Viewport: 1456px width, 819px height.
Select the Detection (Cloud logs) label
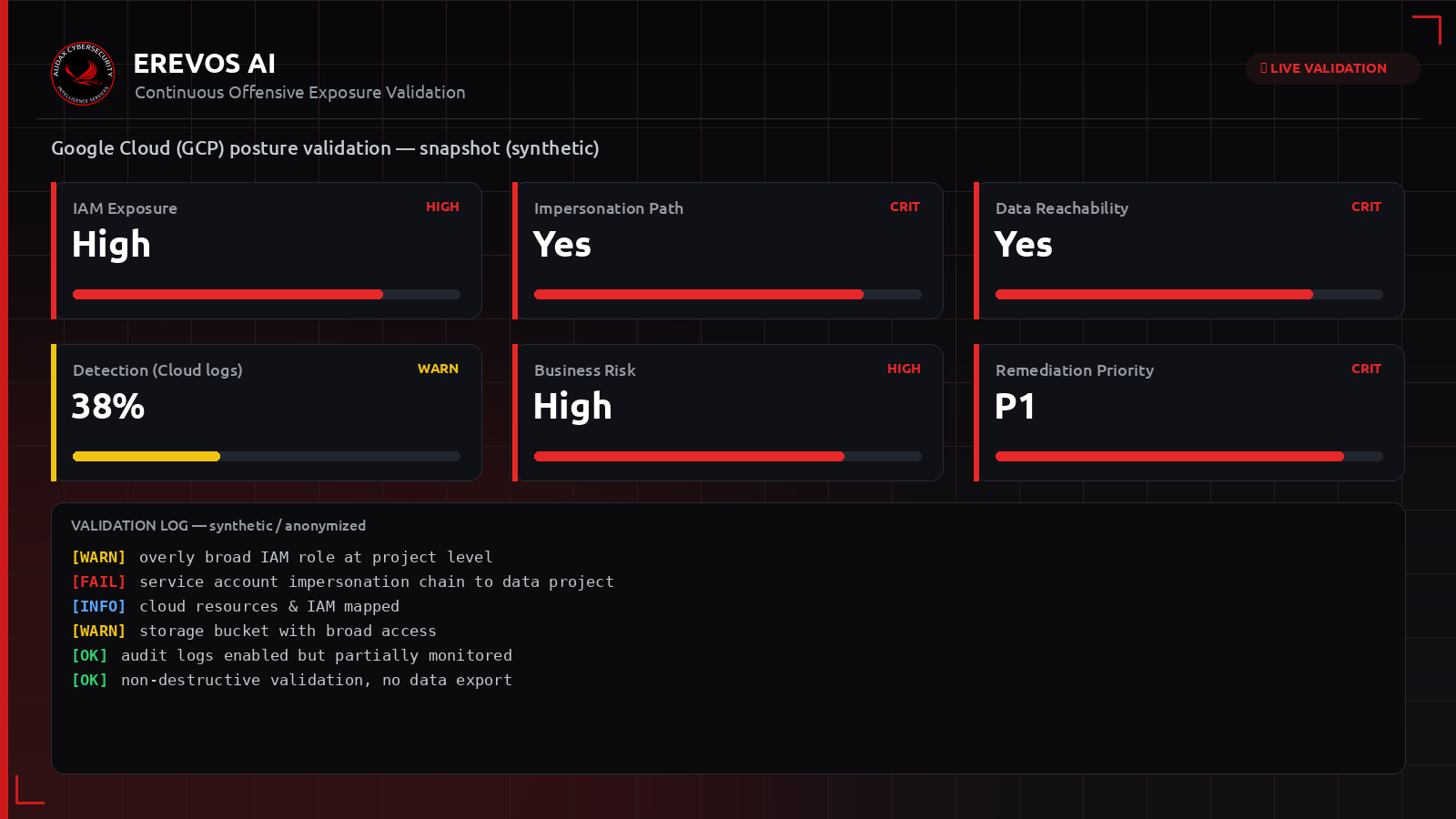(x=157, y=370)
